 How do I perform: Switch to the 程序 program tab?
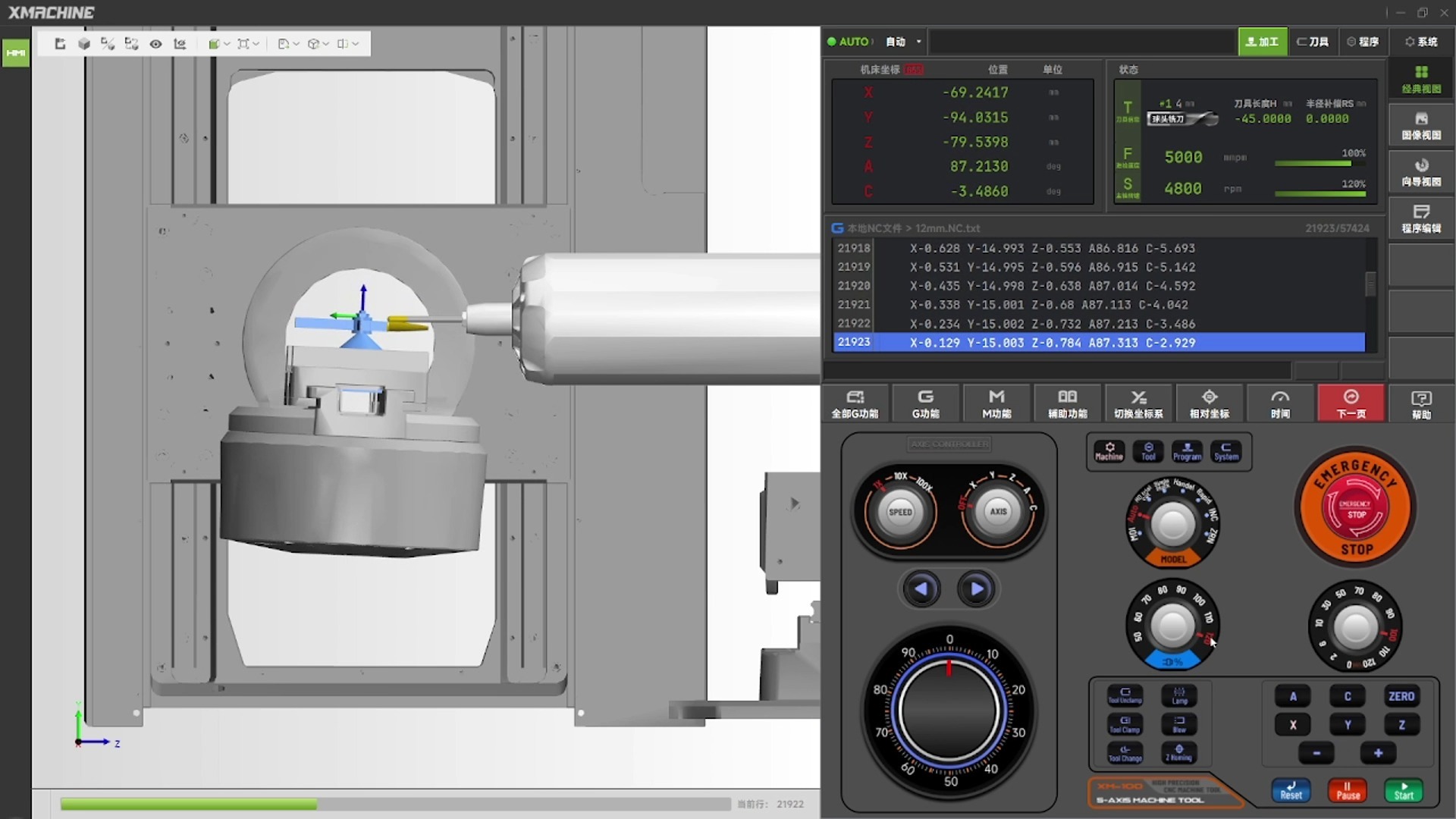[x=1363, y=42]
